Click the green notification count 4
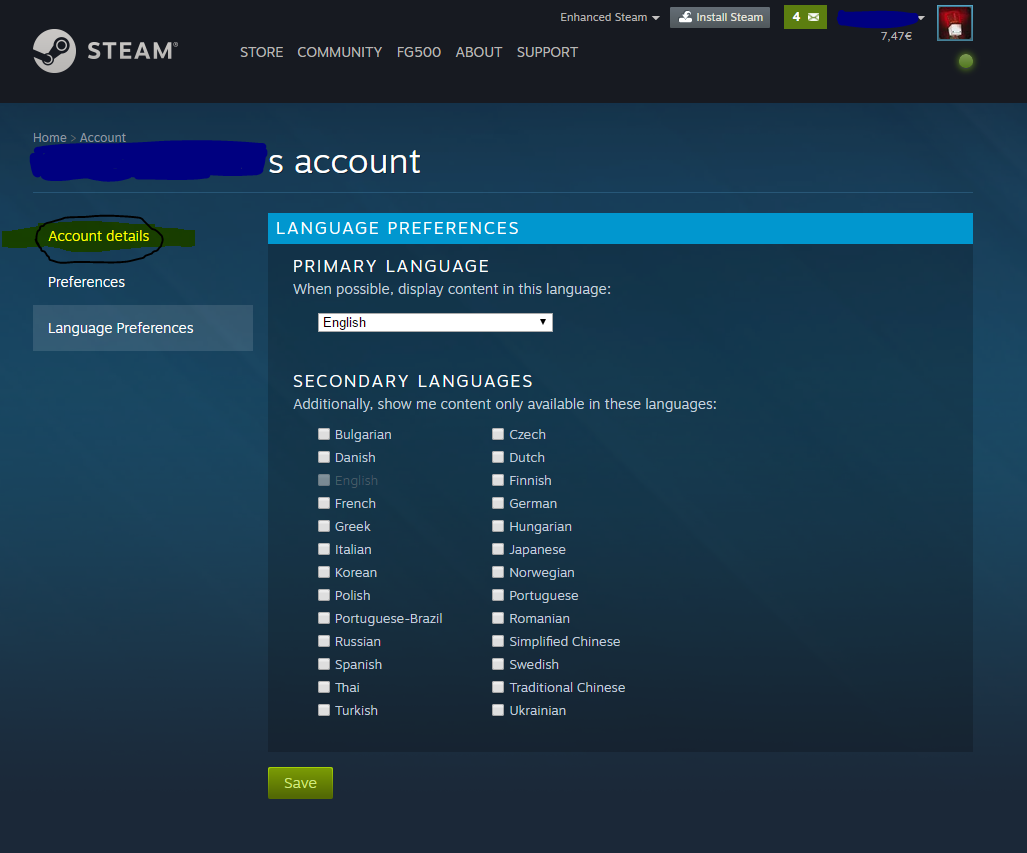This screenshot has width=1027, height=853. pyautogui.click(x=796, y=17)
